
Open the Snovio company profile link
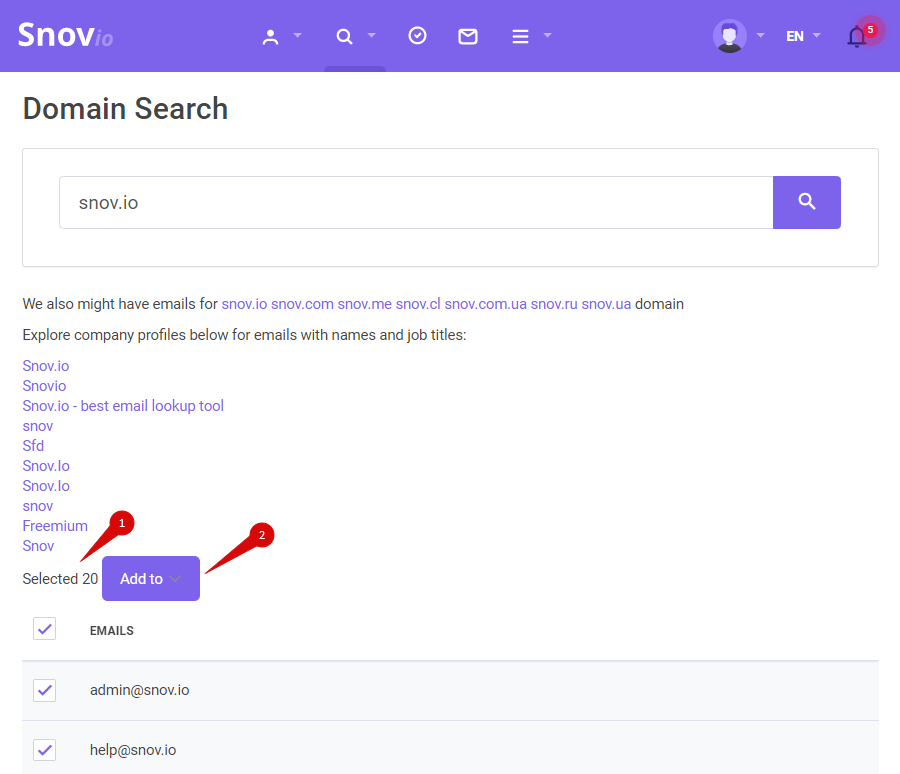(x=44, y=386)
